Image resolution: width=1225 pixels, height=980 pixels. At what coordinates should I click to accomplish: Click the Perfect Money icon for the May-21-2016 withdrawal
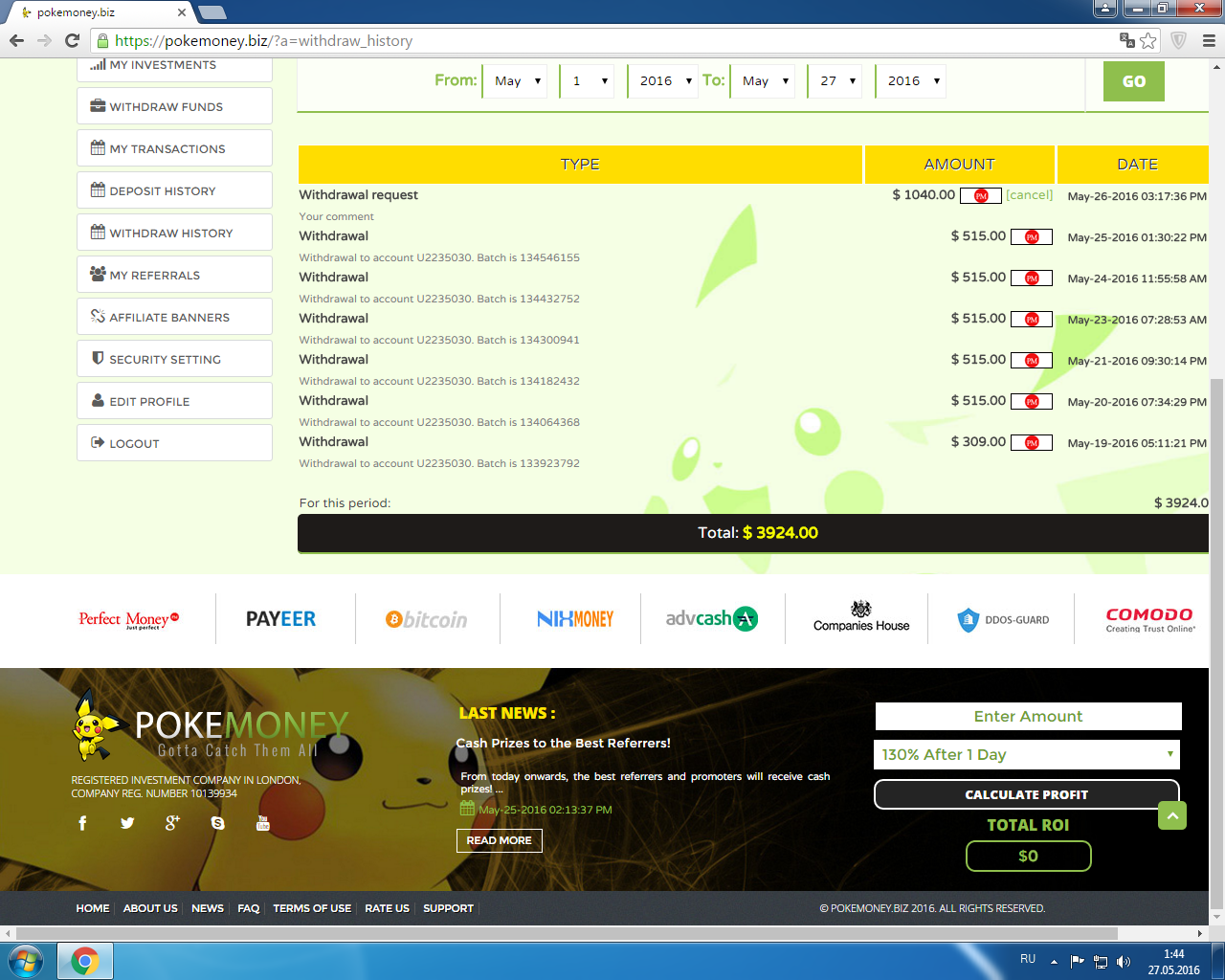point(1032,360)
